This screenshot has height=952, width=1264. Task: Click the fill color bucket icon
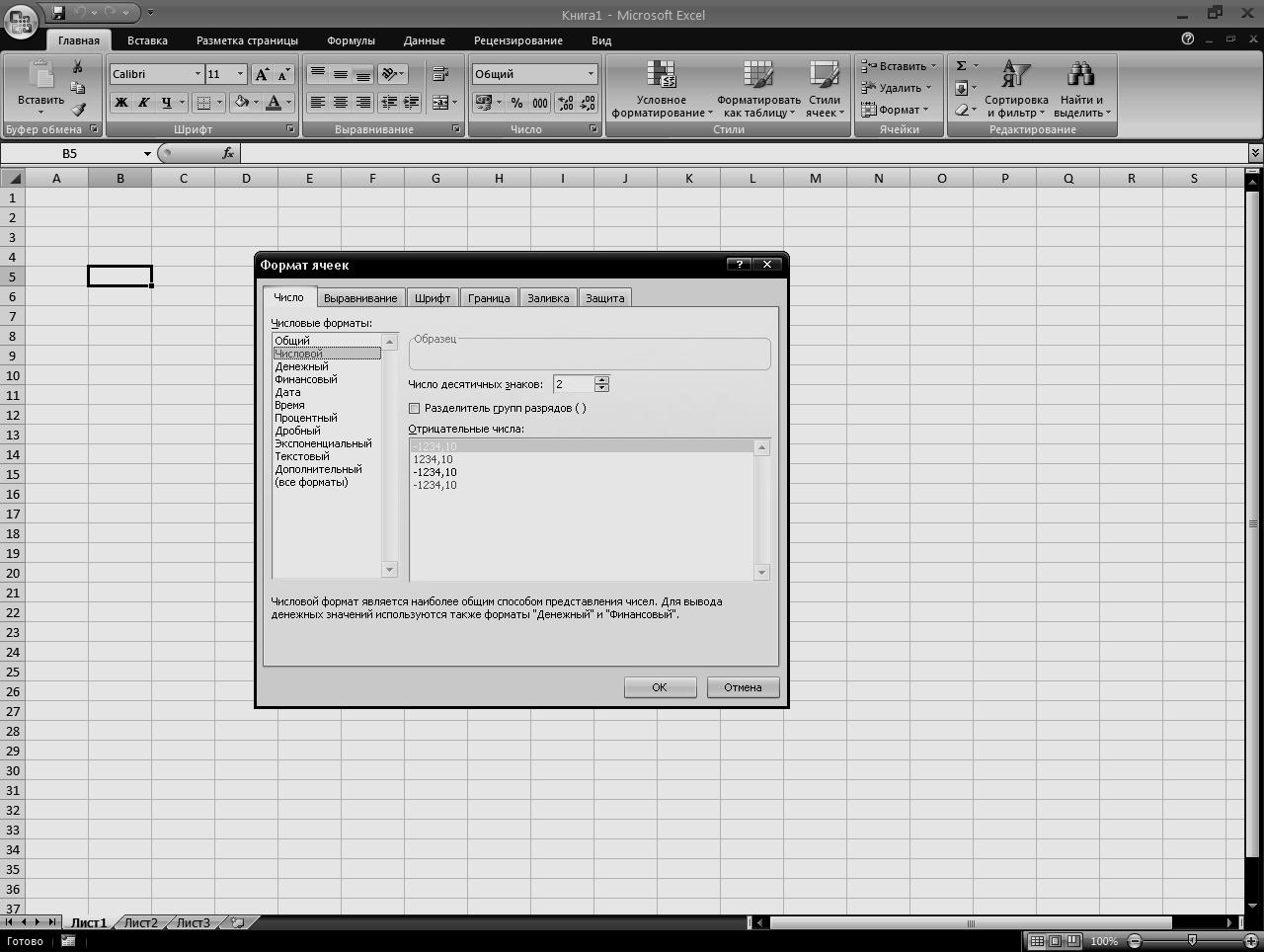[x=242, y=102]
